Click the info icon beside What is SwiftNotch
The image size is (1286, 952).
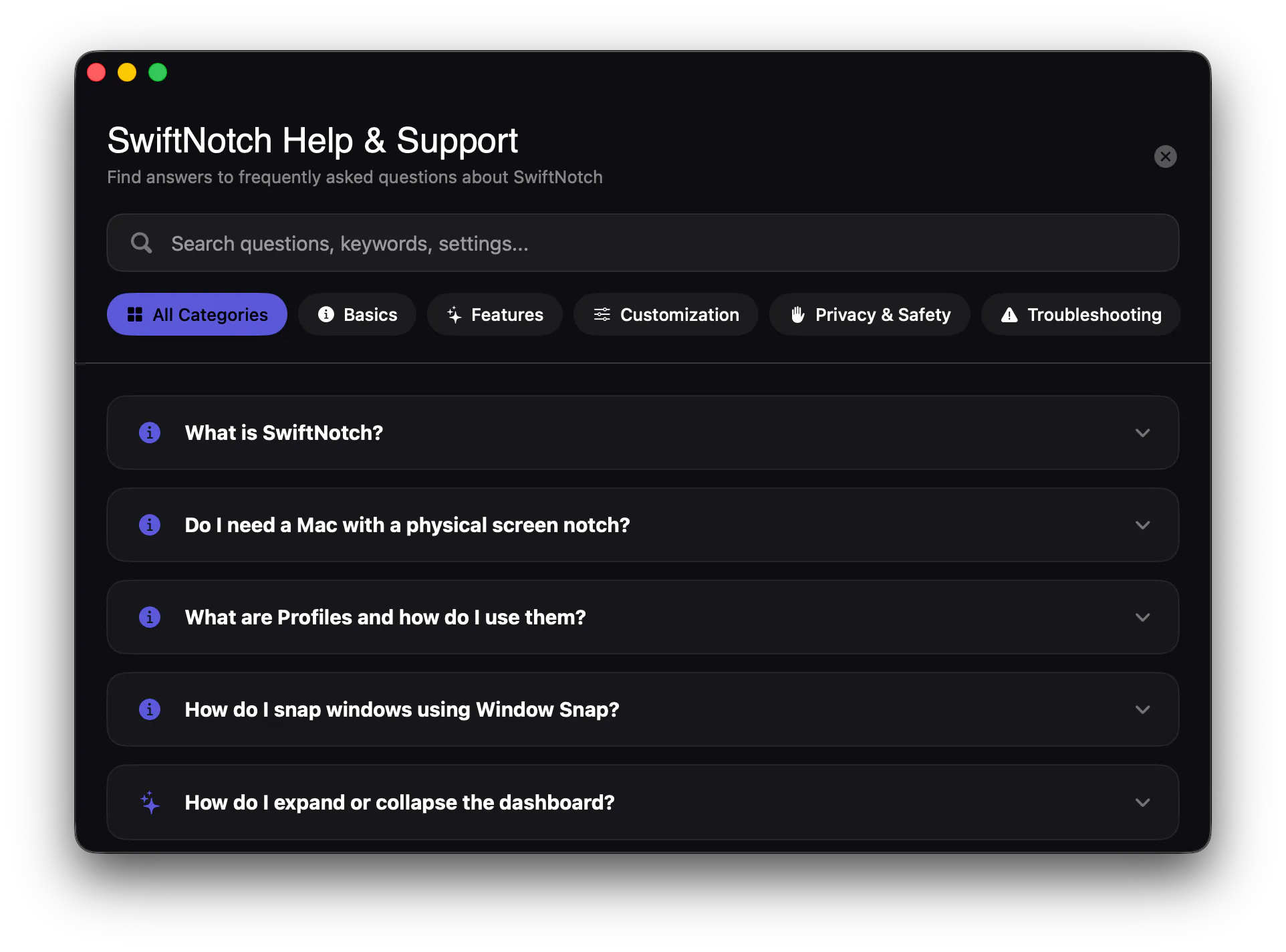(150, 433)
